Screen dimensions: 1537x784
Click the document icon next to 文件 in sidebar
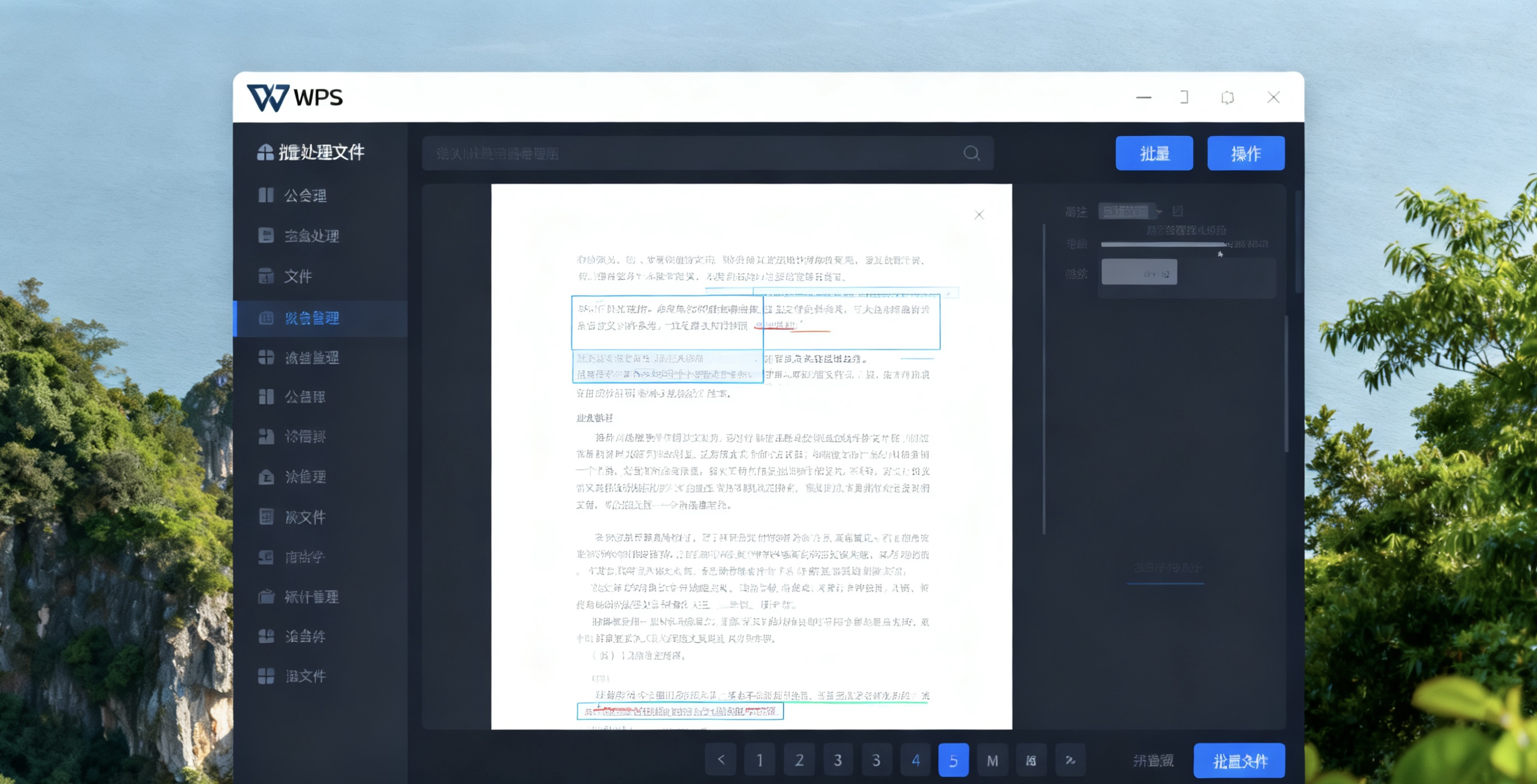267,276
